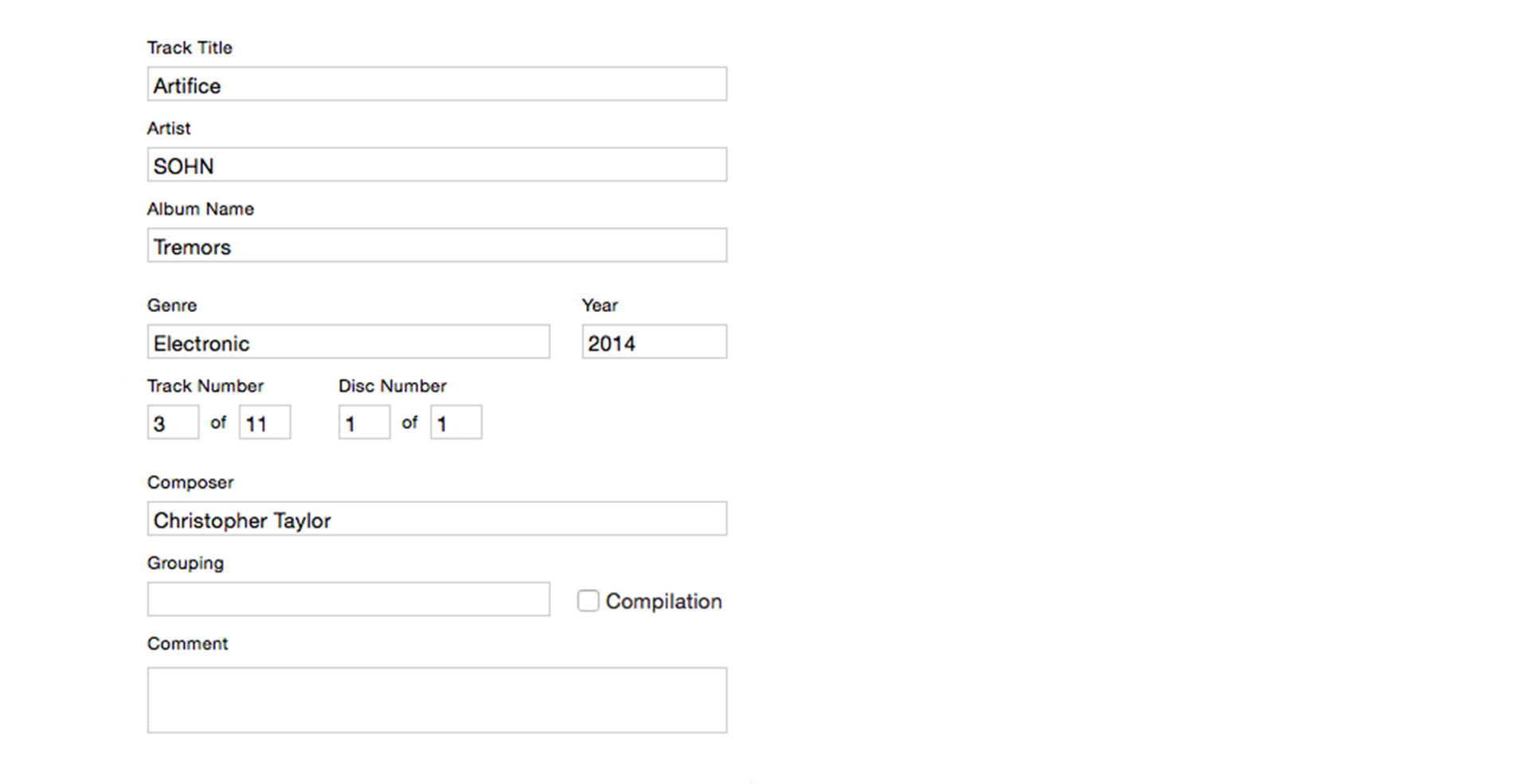This screenshot has width=1529, height=784.
Task: Select the Album Name field with Tremors
Action: (x=436, y=245)
